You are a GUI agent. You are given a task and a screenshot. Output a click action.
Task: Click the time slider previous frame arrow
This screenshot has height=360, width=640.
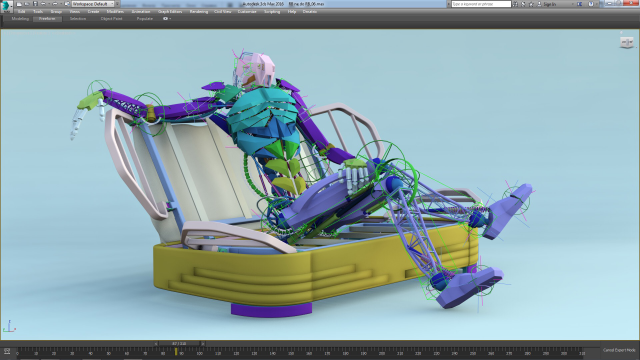(x=156, y=344)
